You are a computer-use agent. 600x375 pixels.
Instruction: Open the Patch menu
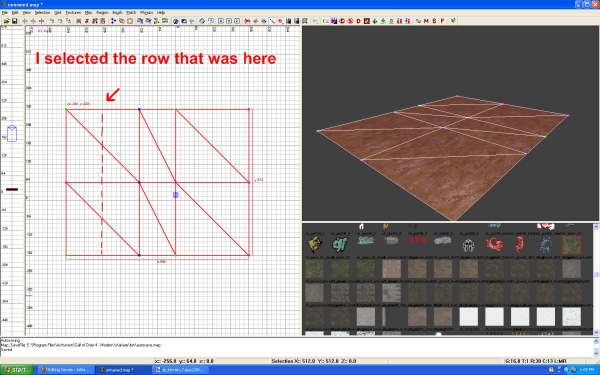point(131,13)
